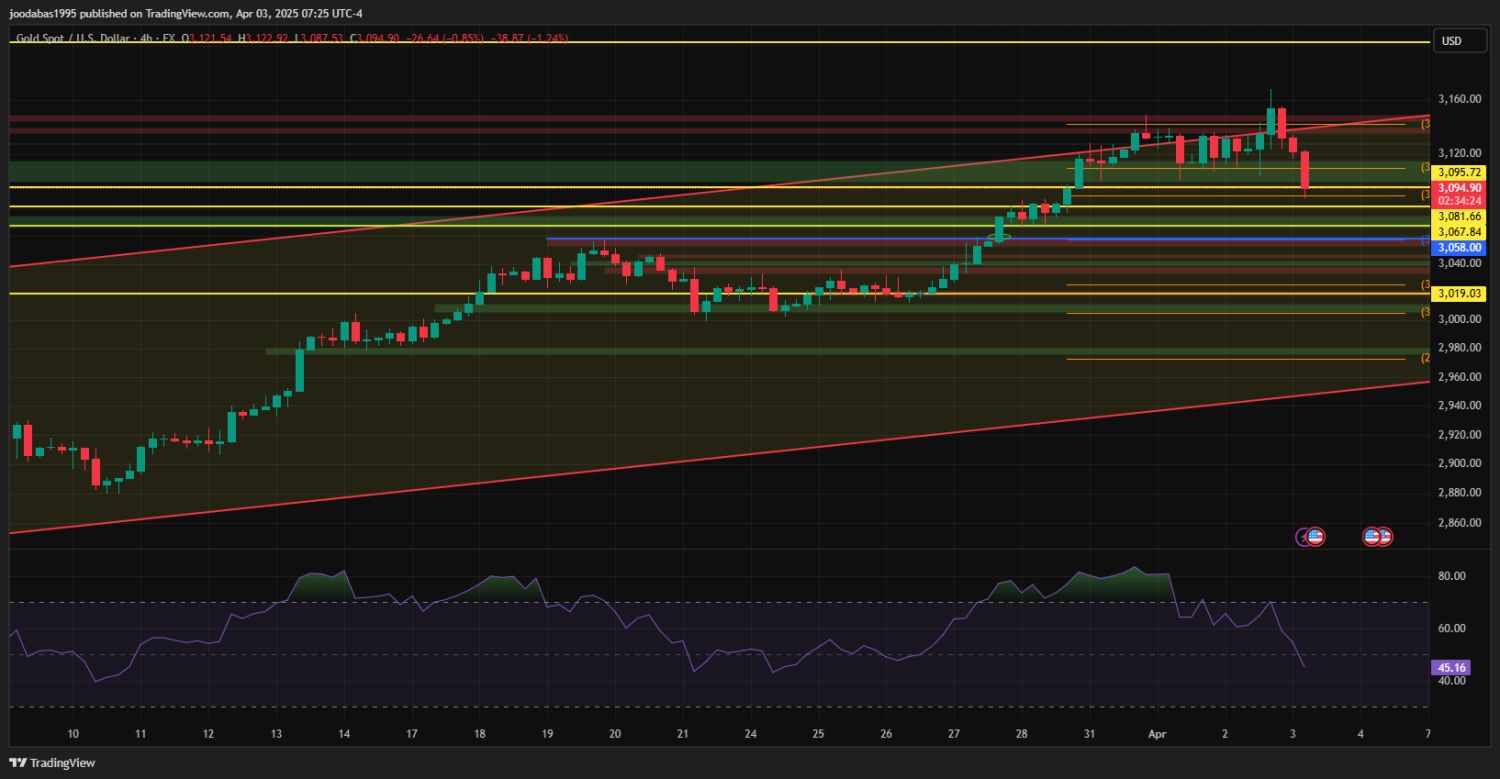This screenshot has width=1500, height=779.
Task: Click the 3,160.00 price scale value
Action: 1459,99
